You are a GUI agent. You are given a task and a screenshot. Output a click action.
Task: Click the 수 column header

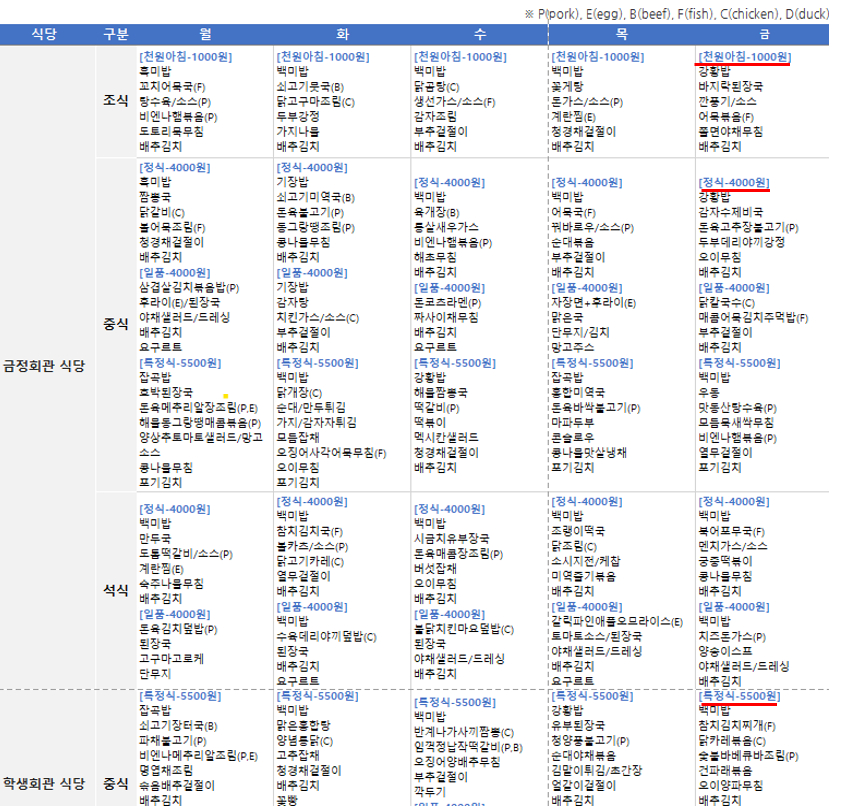(479, 34)
